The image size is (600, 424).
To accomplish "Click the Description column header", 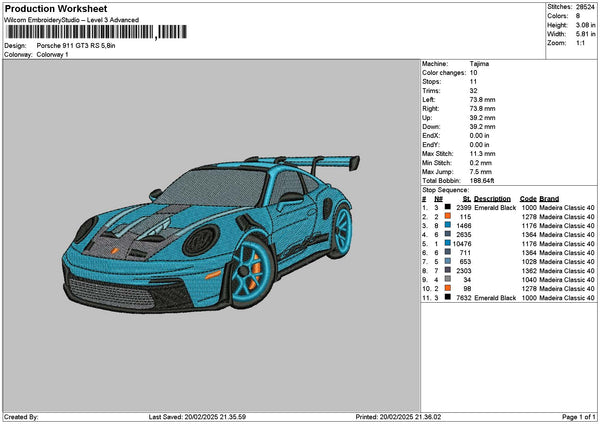I will [x=493, y=198].
